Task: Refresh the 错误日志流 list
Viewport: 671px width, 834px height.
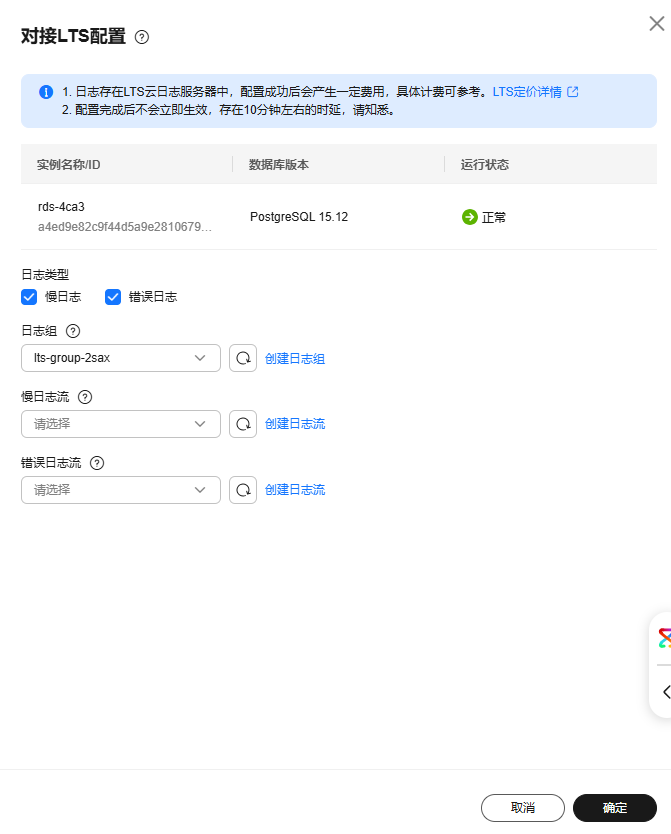Action: coord(243,490)
